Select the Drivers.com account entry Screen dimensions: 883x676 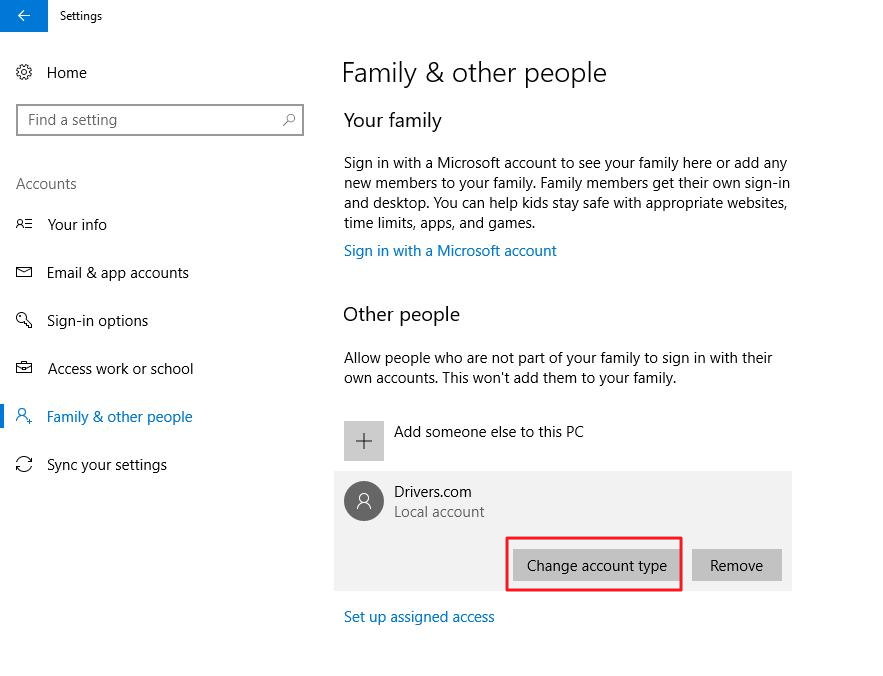point(433,491)
